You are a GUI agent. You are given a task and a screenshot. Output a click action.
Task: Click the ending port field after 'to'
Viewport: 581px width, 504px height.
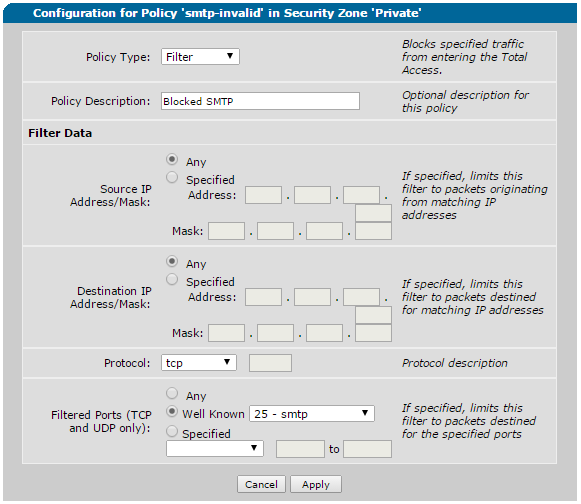click(367, 449)
